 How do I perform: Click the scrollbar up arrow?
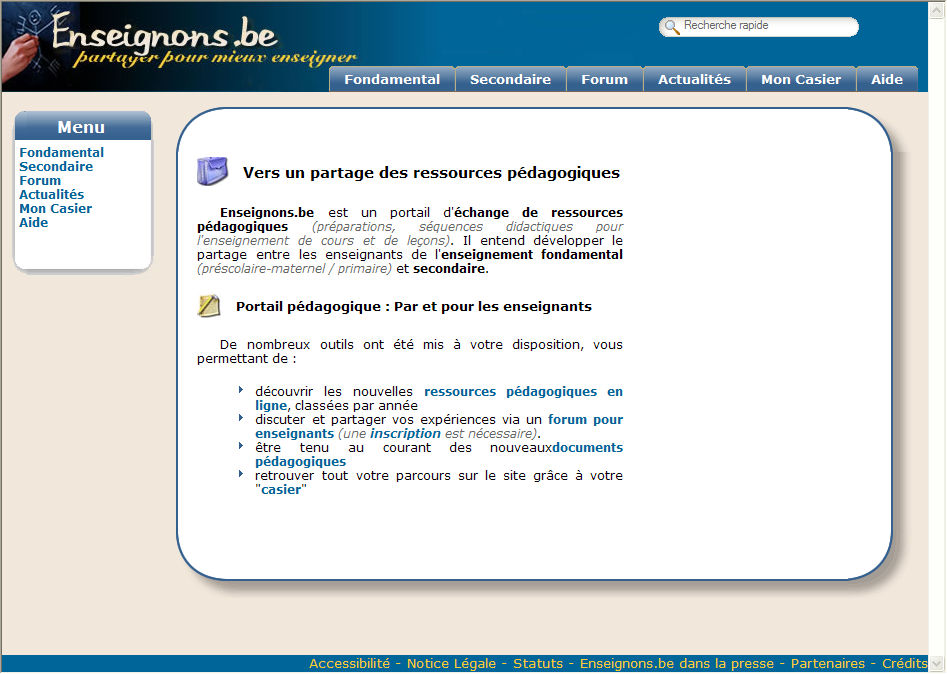(937, 9)
